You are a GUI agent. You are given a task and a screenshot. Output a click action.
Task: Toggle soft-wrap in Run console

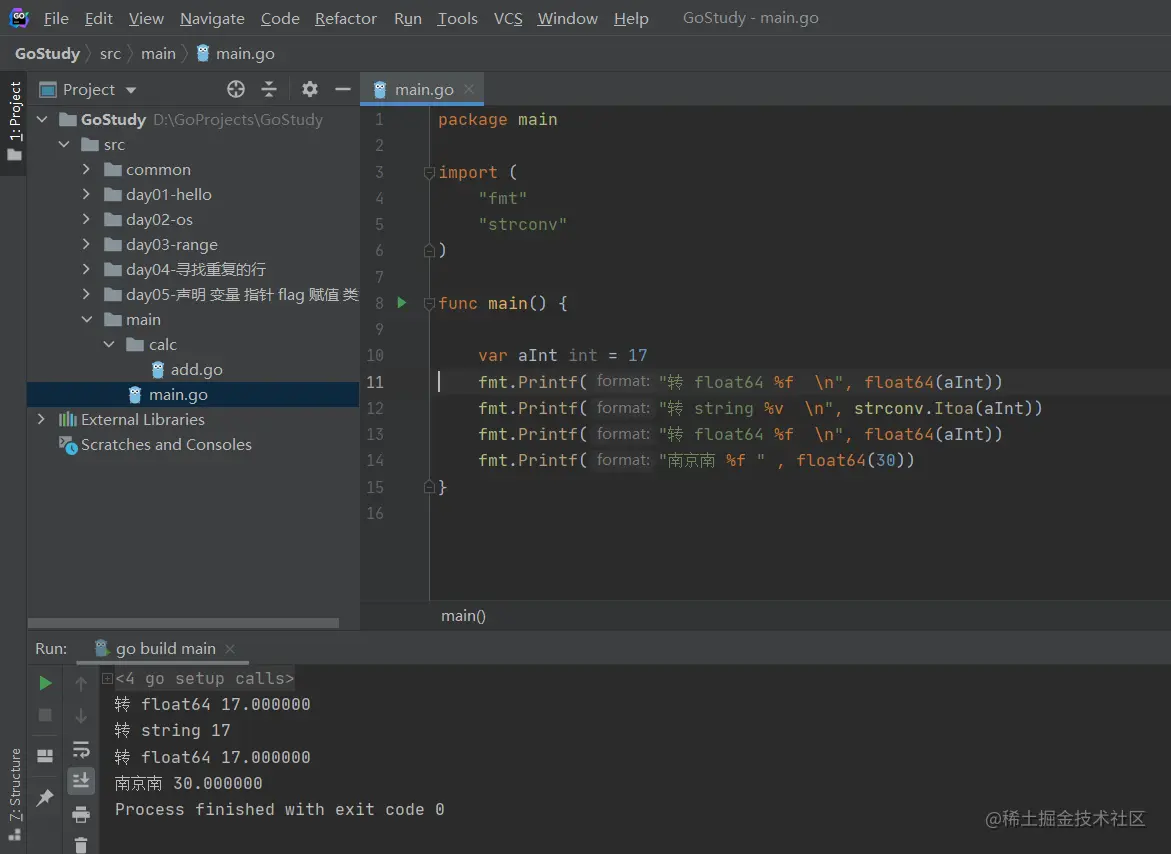81,749
